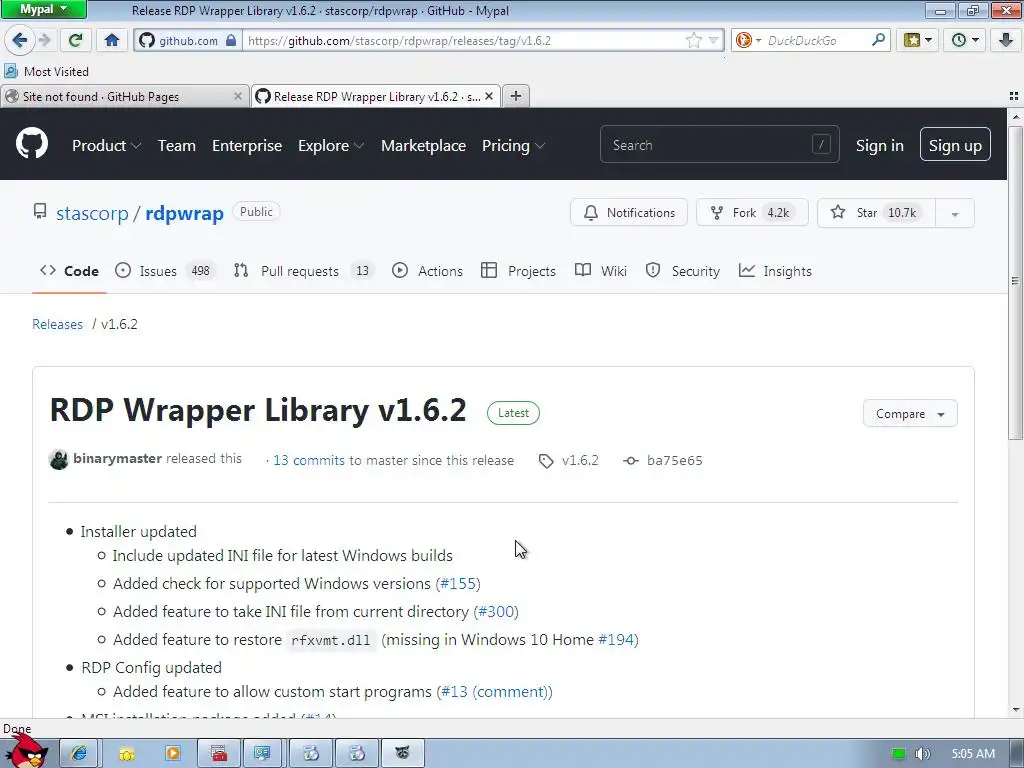Click the volume speaker tray icon
The width and height of the screenshot is (1024, 768).
[x=922, y=754]
